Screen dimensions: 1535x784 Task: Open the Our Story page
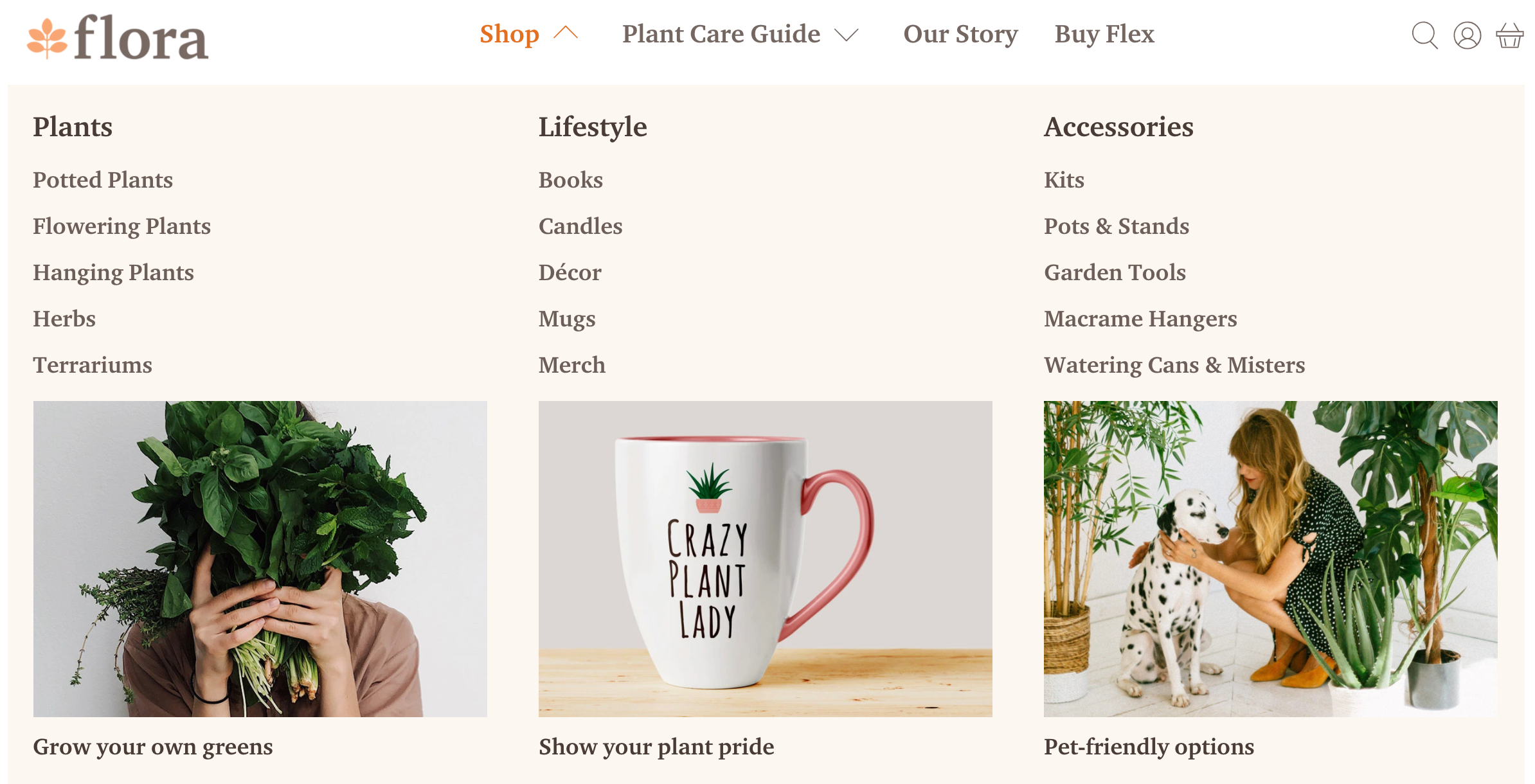(960, 34)
